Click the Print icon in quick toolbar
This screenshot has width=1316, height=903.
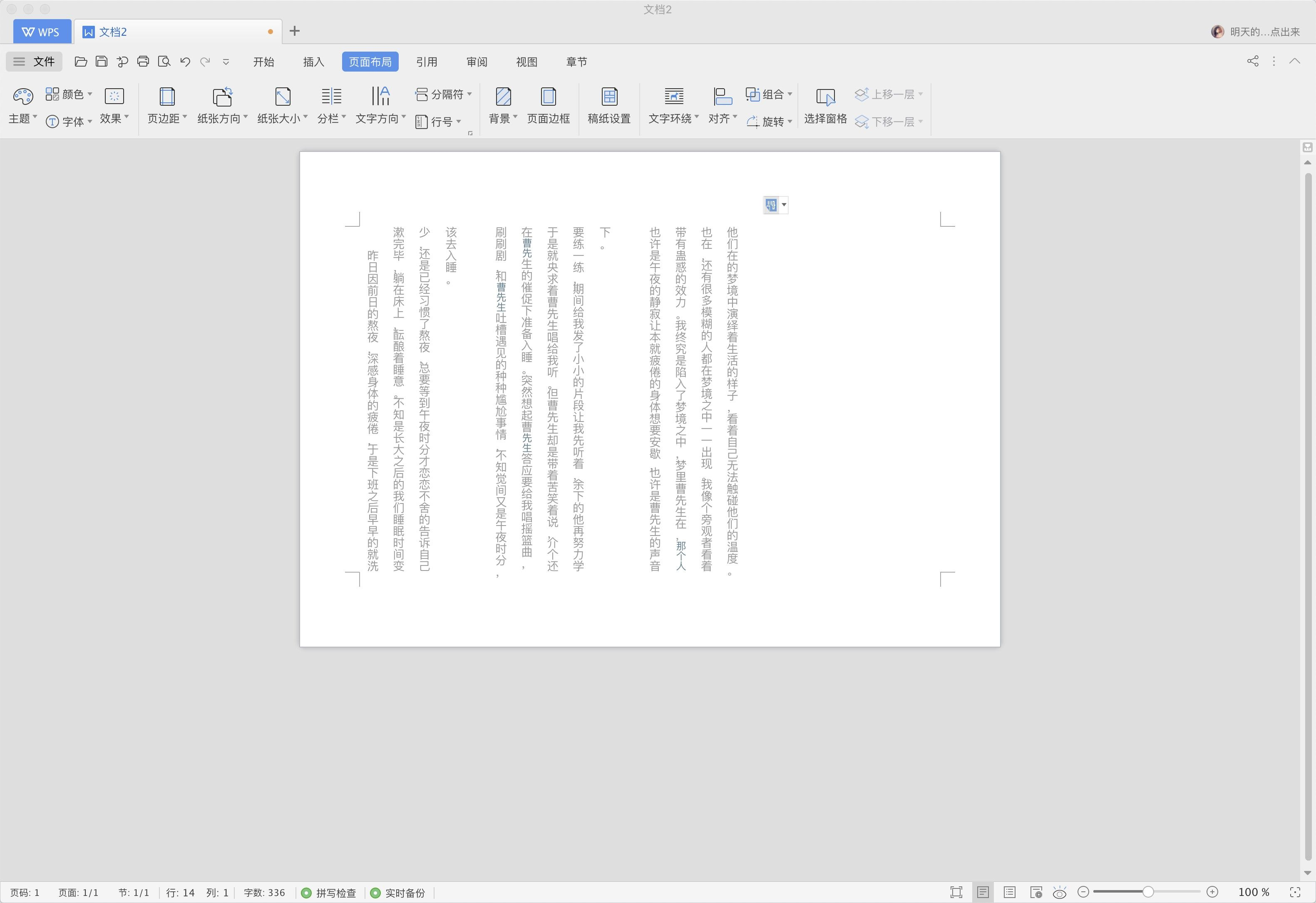click(x=143, y=62)
